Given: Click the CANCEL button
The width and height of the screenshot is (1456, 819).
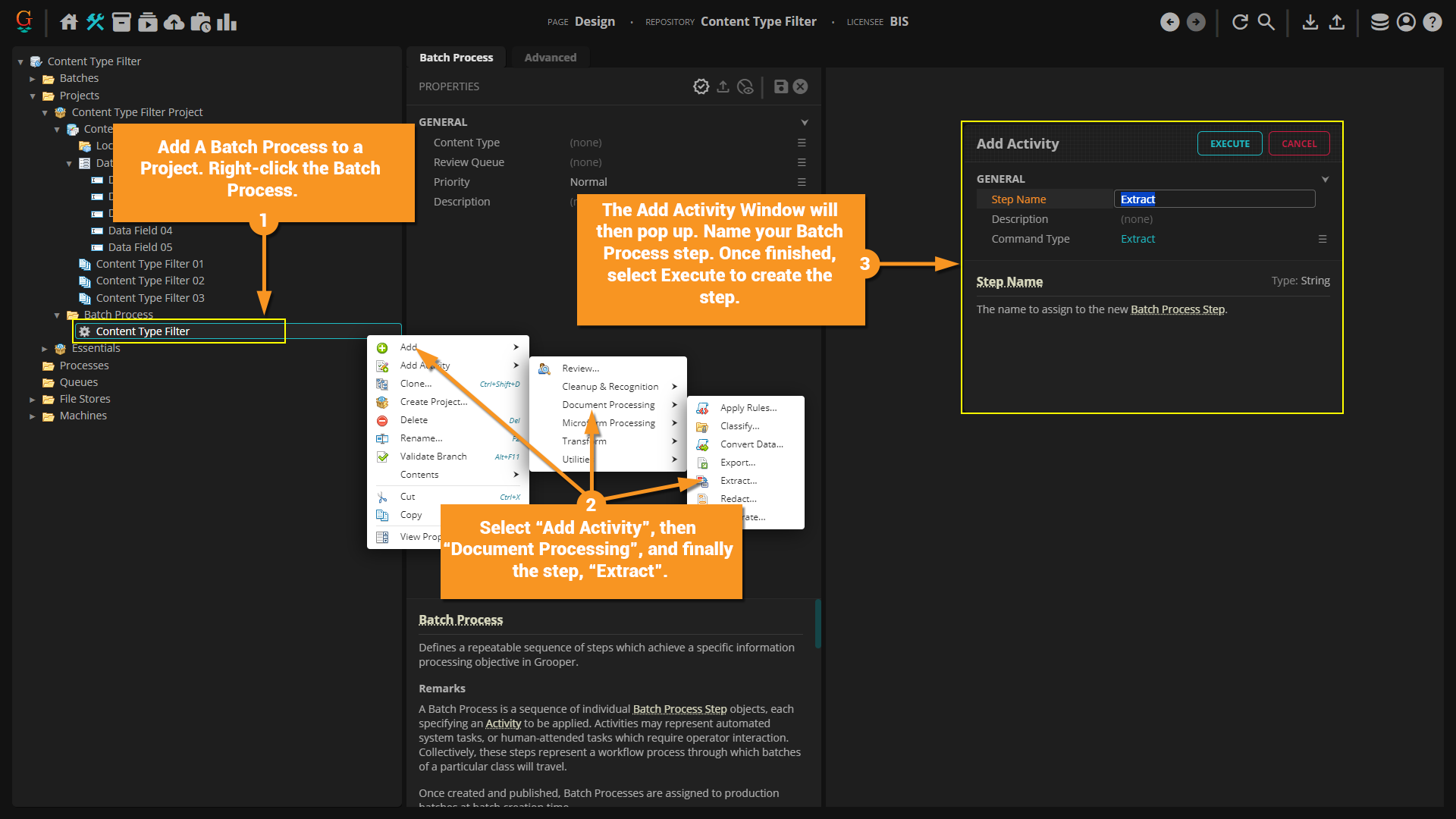Looking at the screenshot, I should coord(1299,143).
